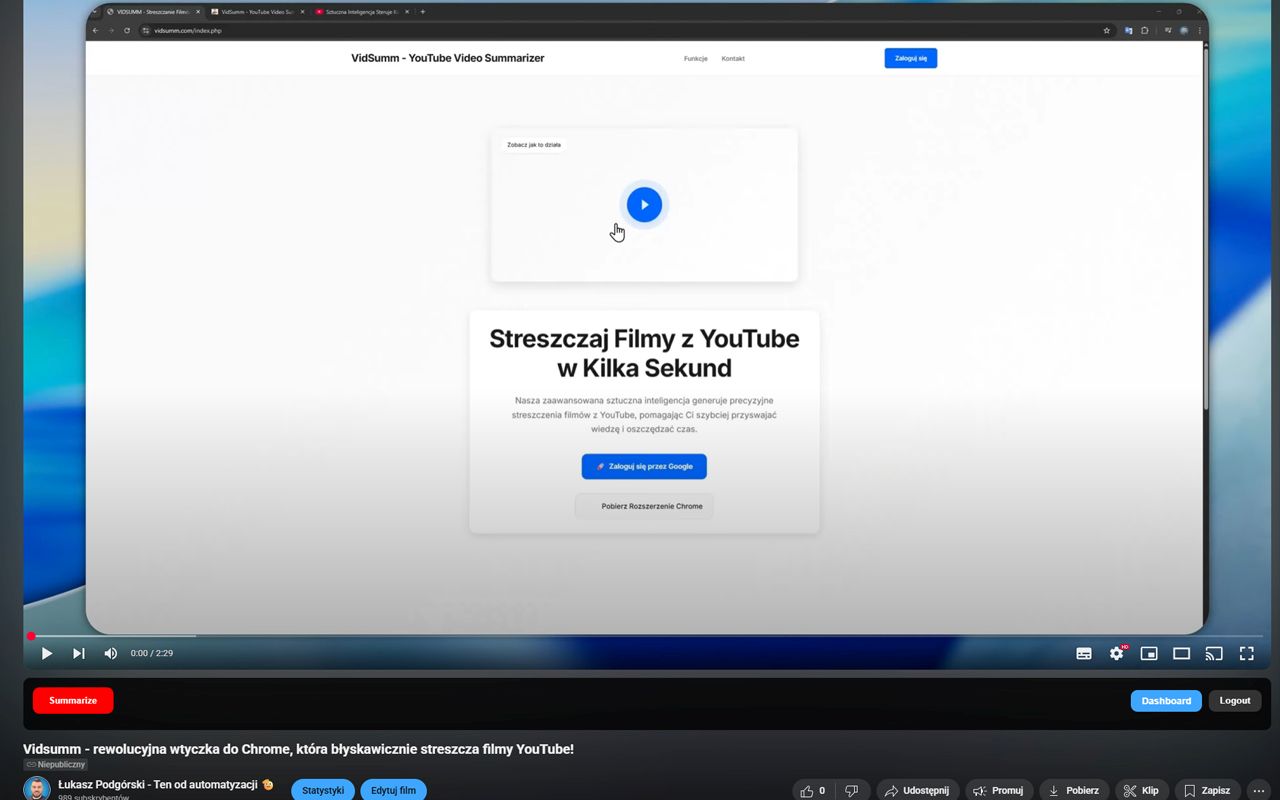The width and height of the screenshot is (1280, 800).
Task: Open the VidSumm Dashboard
Action: (1166, 700)
